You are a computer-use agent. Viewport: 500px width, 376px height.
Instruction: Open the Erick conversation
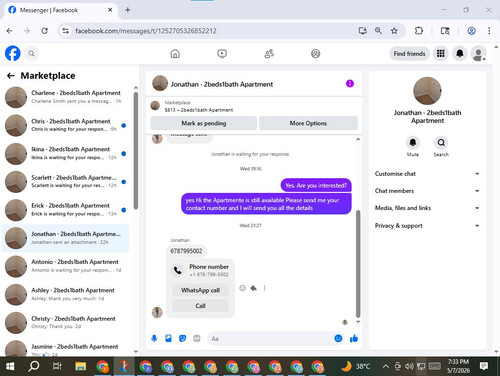pos(65,210)
